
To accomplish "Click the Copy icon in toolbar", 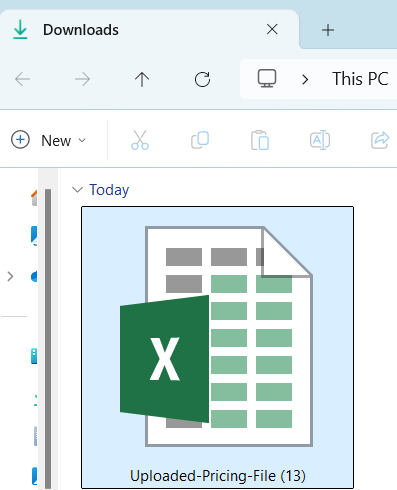I will pyautogui.click(x=200, y=140).
